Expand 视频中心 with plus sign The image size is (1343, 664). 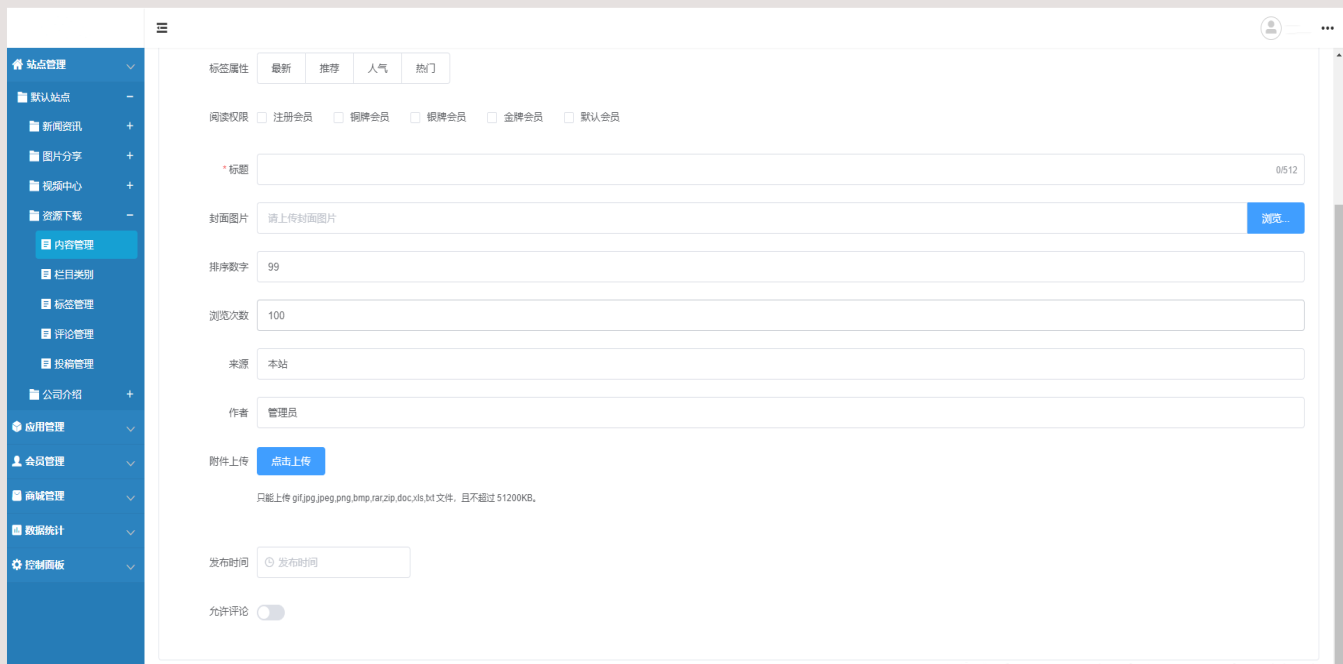(130, 186)
